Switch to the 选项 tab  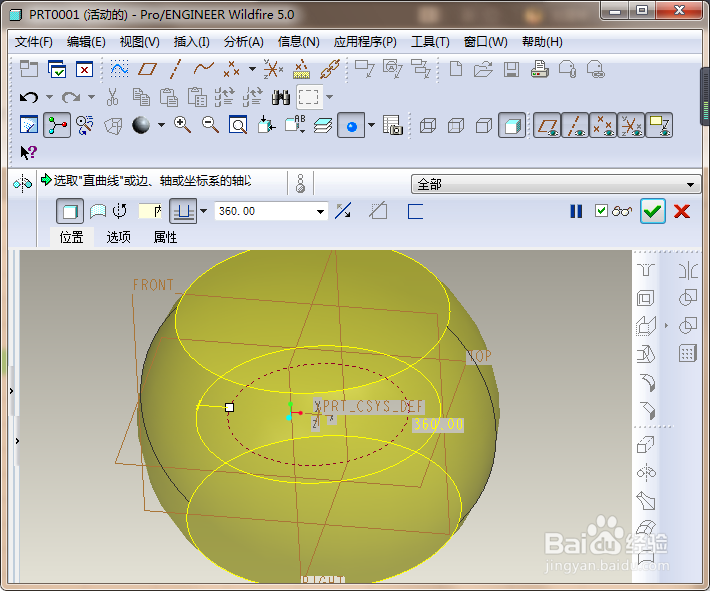119,237
